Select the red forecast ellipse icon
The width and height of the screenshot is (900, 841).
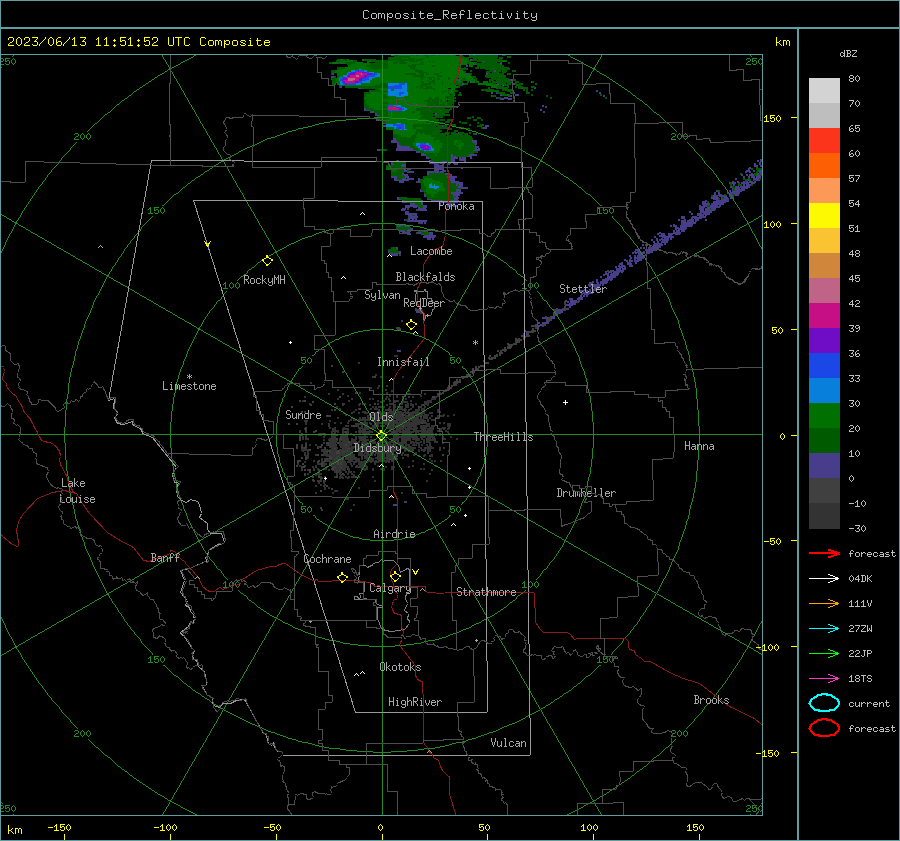pos(824,728)
